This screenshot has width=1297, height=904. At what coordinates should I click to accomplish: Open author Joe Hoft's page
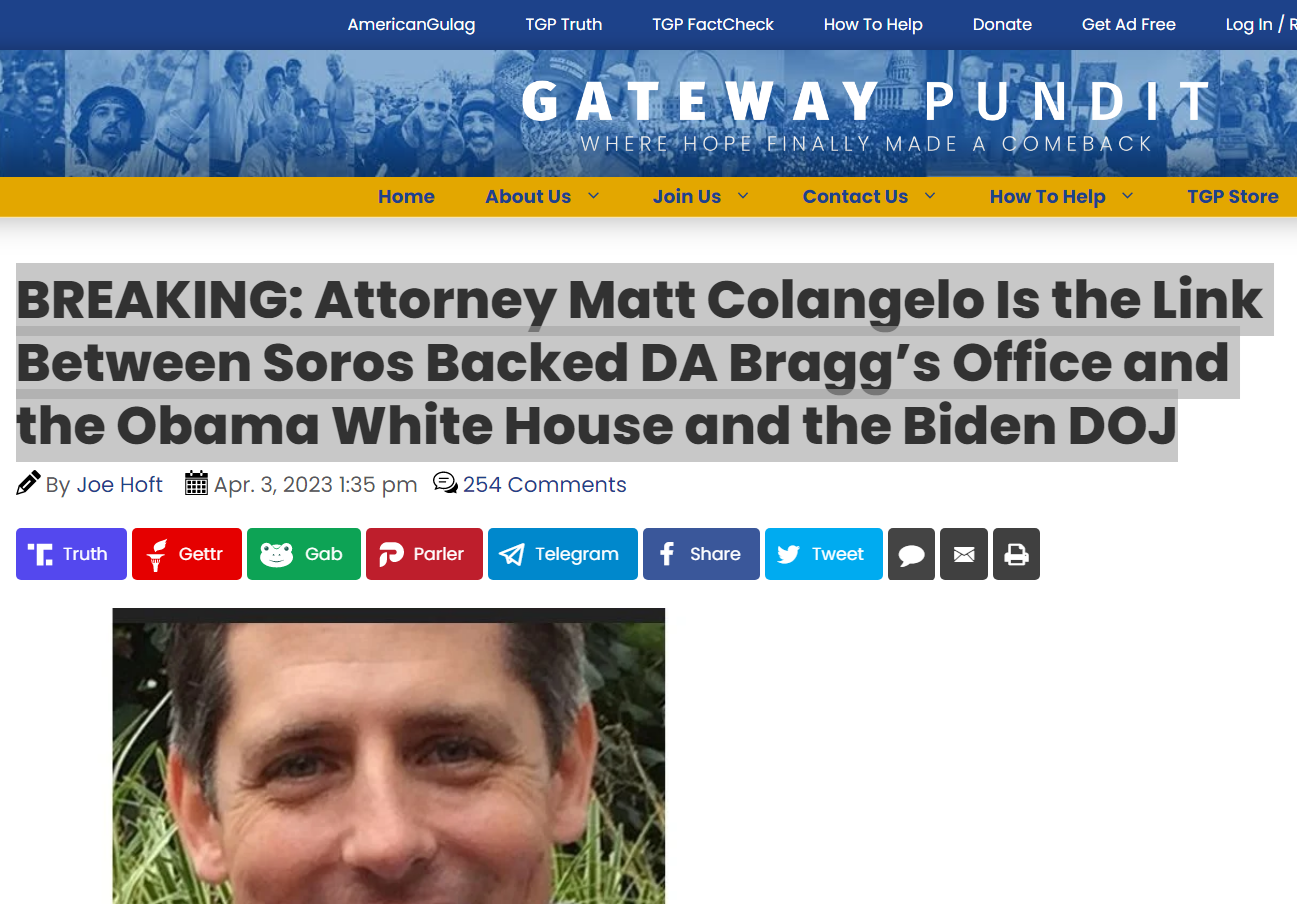[x=120, y=485]
